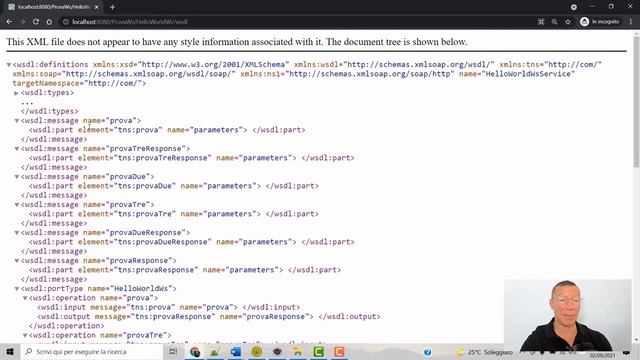Click the blue help icon in taskbar
This screenshot has height=360, width=640.
click(427, 352)
